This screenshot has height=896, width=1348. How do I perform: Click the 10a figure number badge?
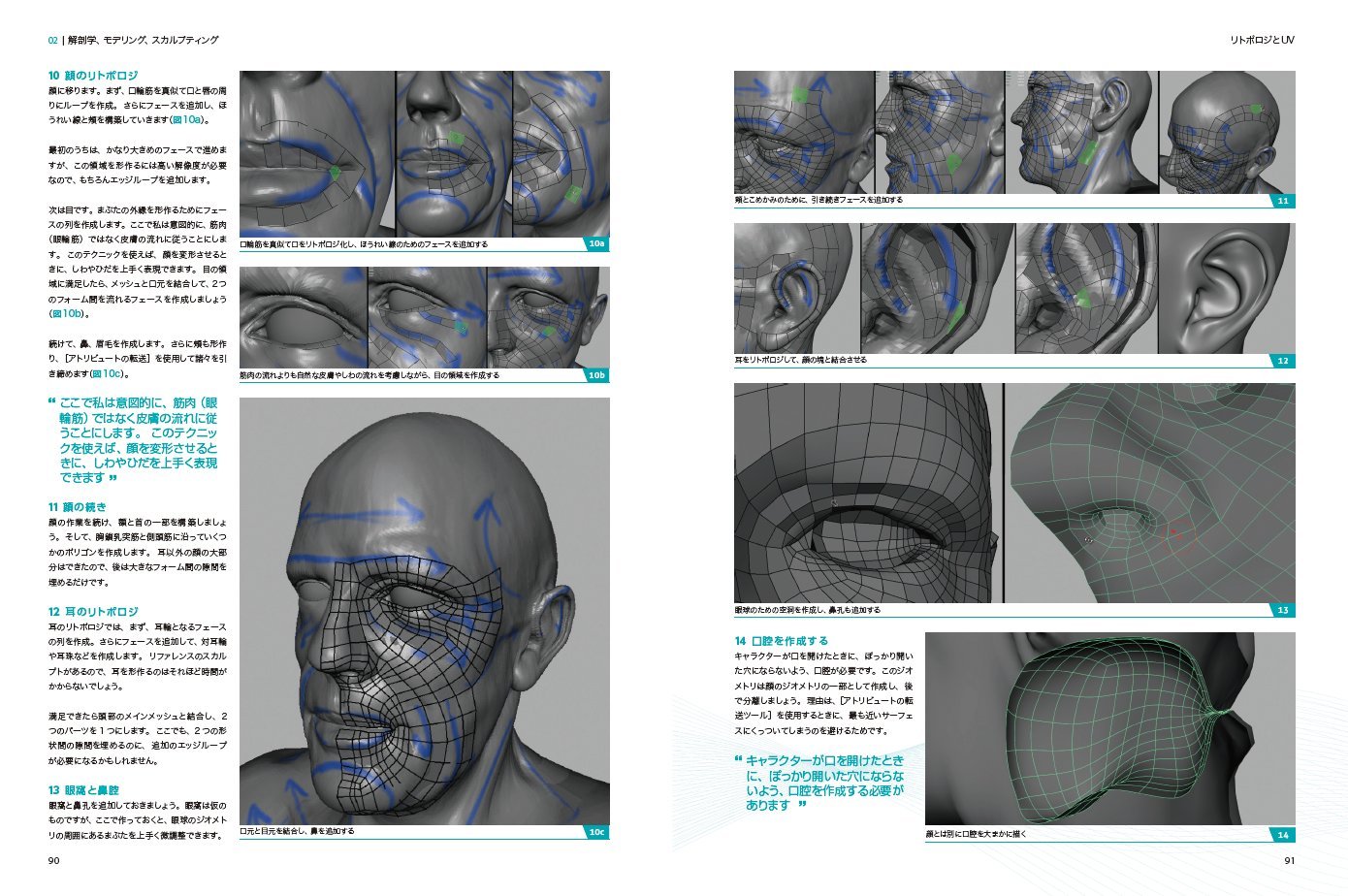coord(596,244)
